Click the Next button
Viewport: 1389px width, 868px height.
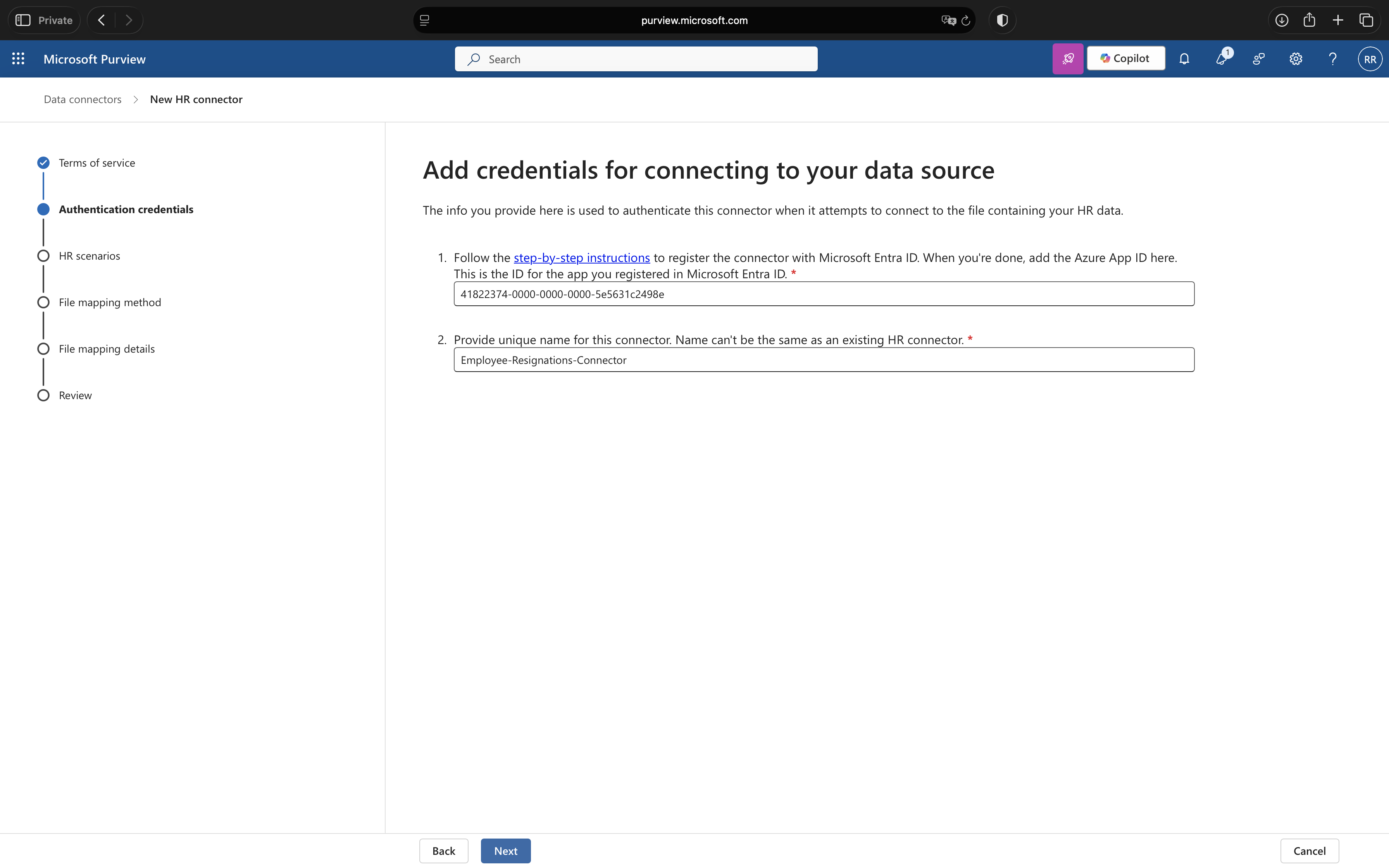[505, 851]
